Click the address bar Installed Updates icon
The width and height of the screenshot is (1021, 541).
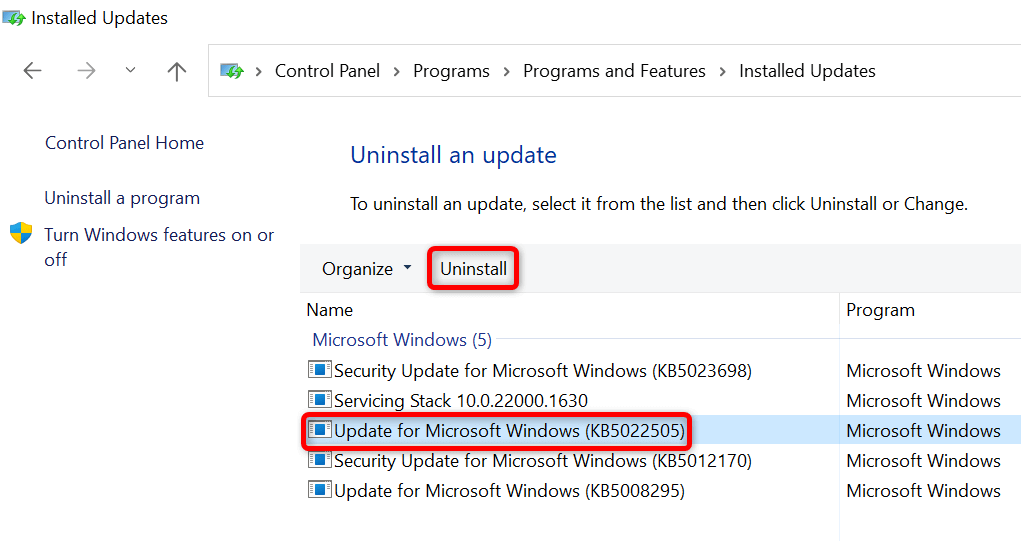point(233,71)
